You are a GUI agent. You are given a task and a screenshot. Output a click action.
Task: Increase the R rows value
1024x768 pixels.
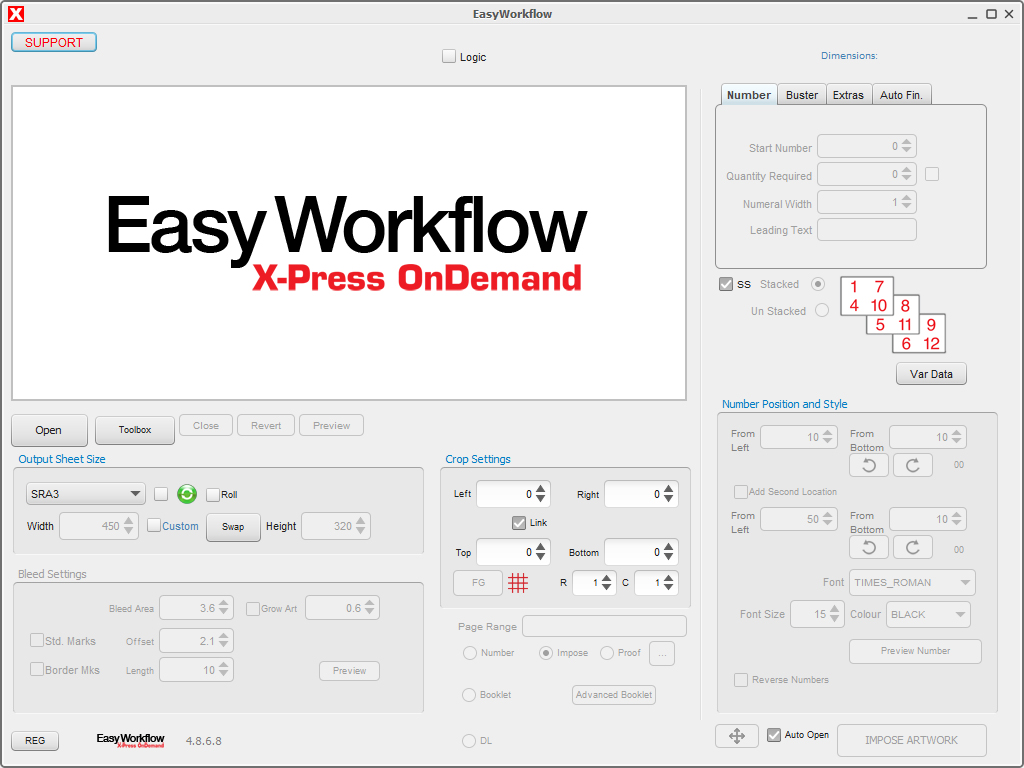pyautogui.click(x=607, y=578)
